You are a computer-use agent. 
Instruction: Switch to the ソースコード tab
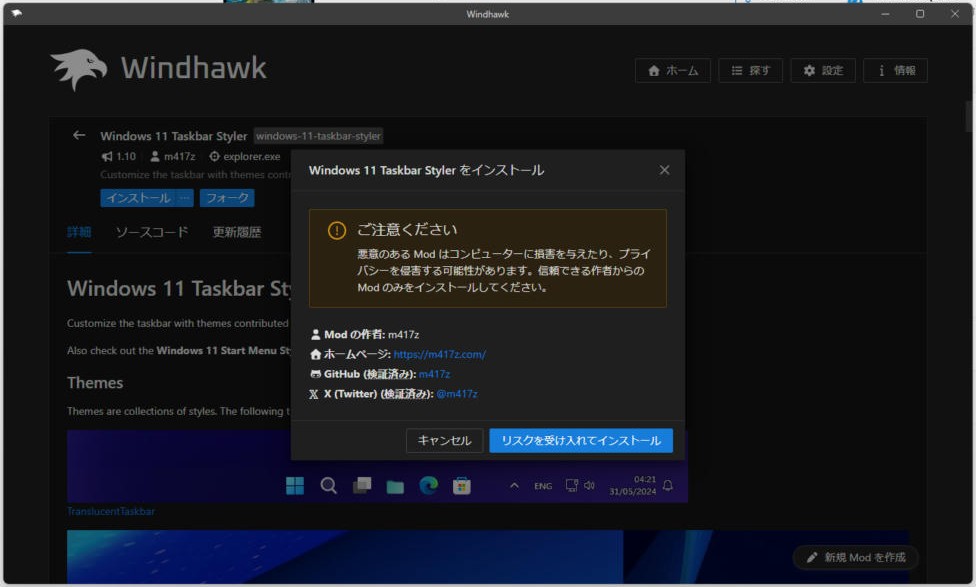tap(152, 232)
